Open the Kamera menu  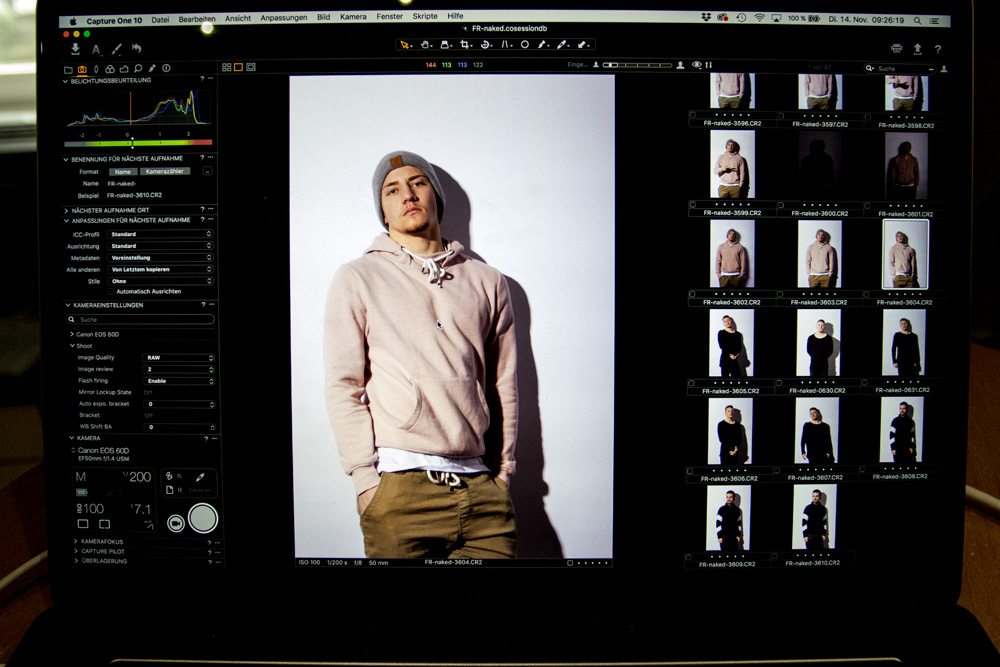pos(353,17)
